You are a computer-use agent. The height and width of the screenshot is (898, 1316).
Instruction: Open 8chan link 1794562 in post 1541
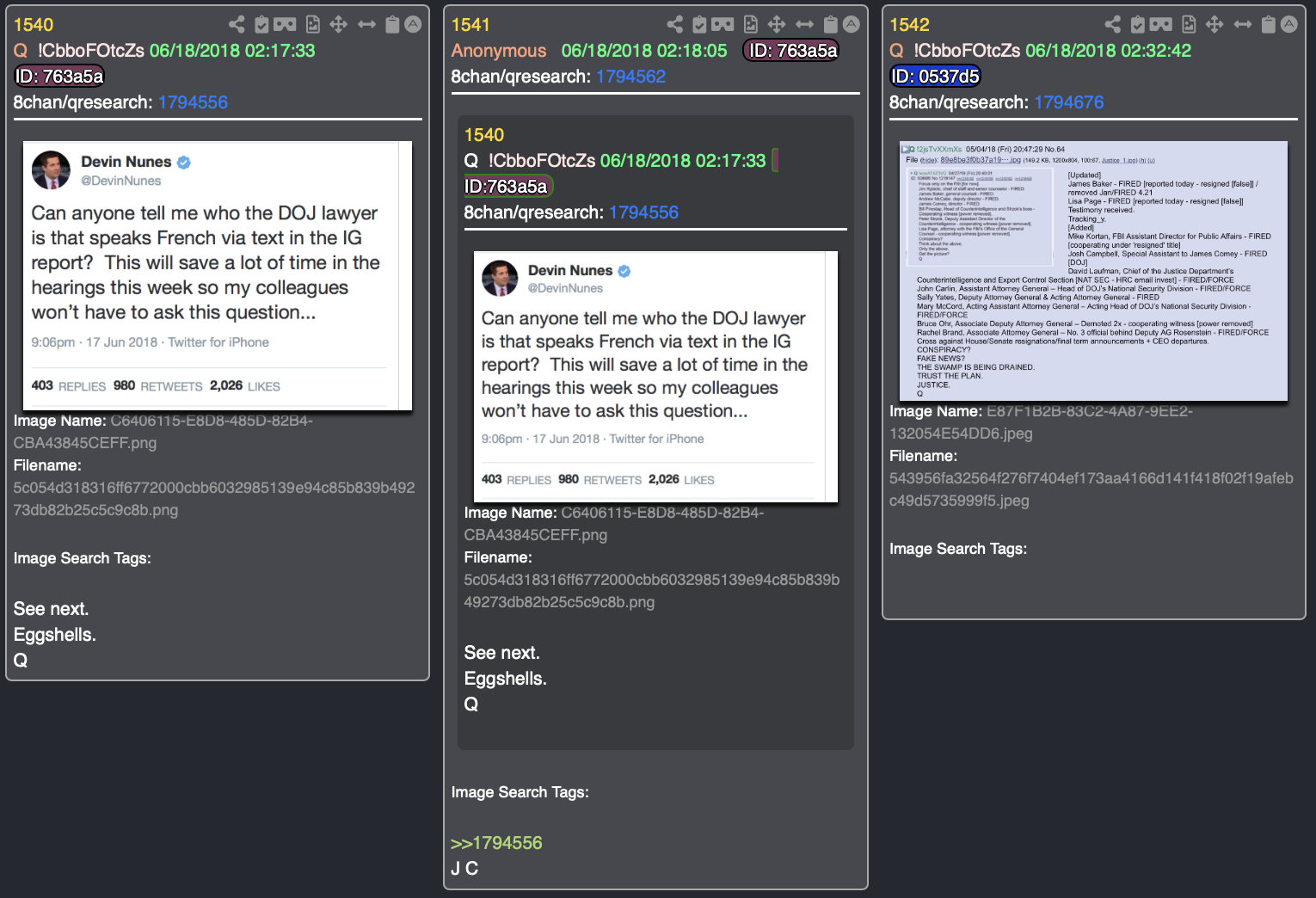(x=630, y=77)
